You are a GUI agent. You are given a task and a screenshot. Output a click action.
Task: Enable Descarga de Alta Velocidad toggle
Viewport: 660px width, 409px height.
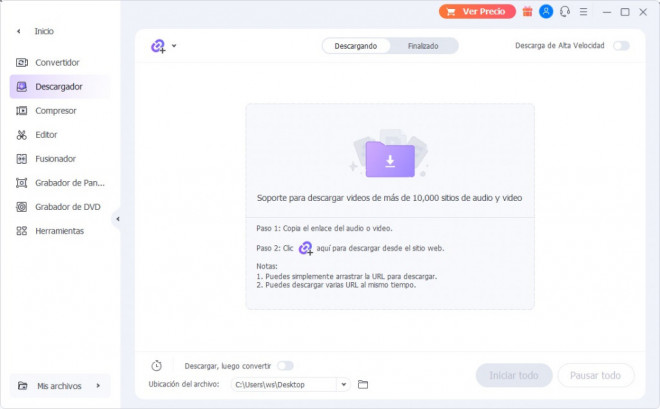[x=621, y=46]
